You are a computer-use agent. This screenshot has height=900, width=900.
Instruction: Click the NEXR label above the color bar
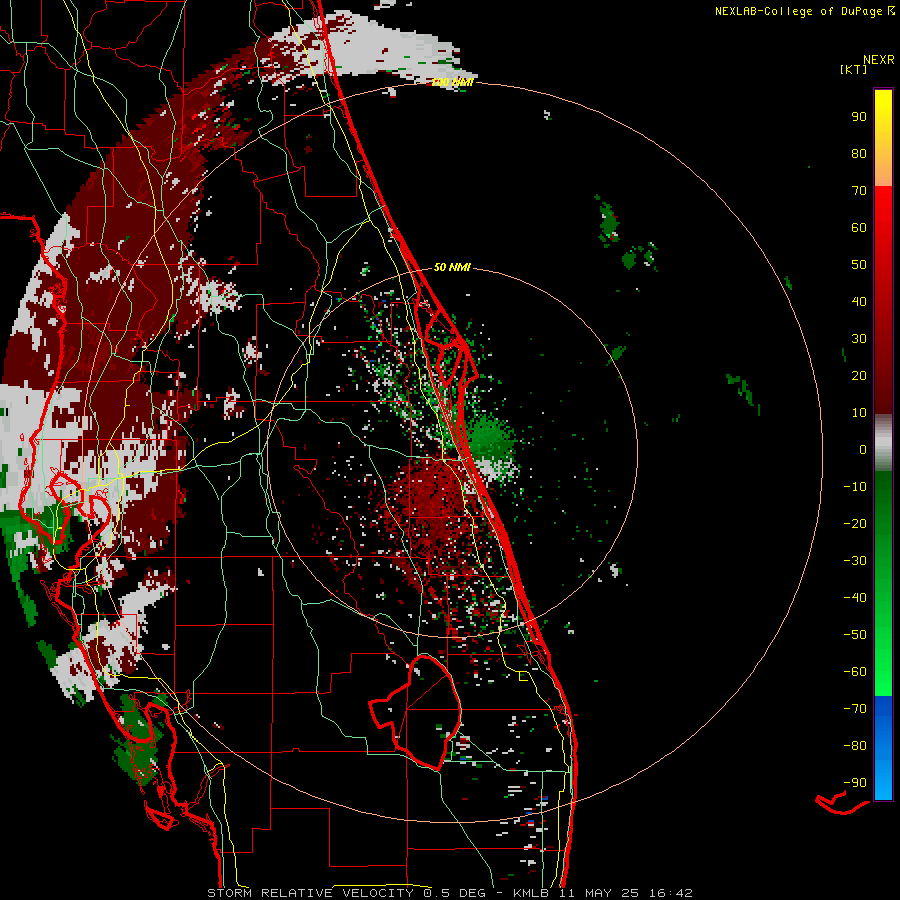[x=879, y=60]
